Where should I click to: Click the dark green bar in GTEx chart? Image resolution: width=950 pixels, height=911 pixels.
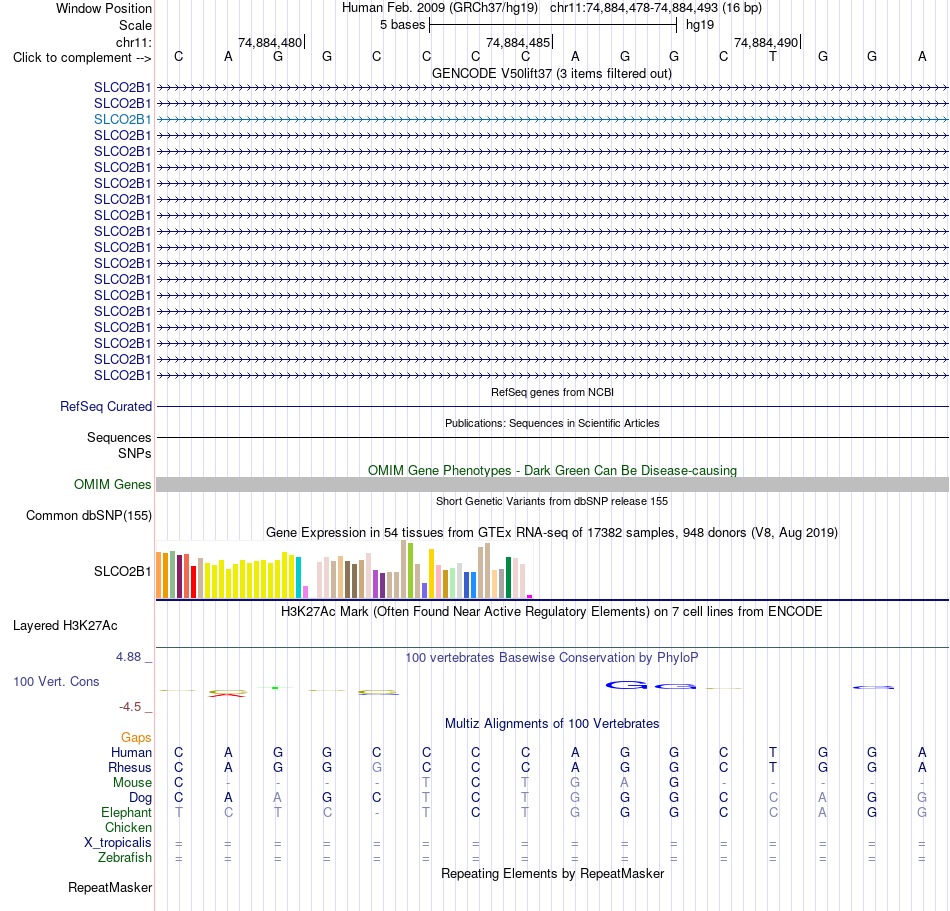[508, 577]
